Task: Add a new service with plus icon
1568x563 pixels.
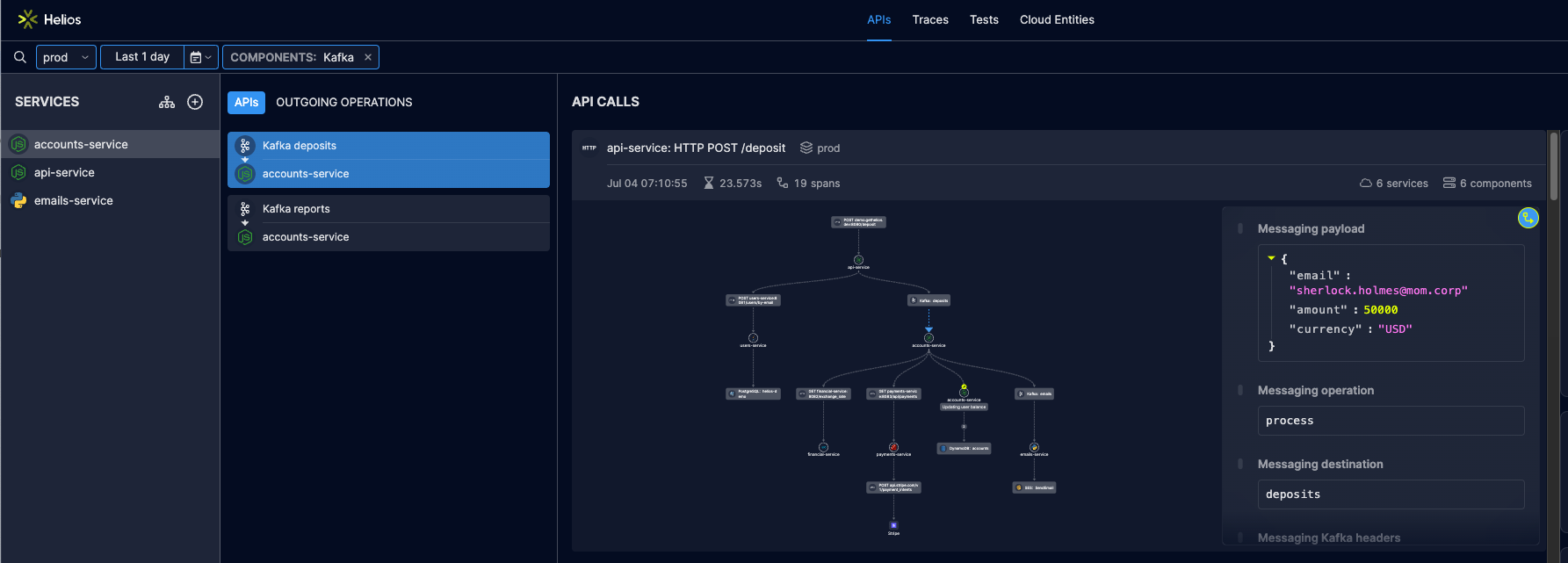Action: coord(195,102)
